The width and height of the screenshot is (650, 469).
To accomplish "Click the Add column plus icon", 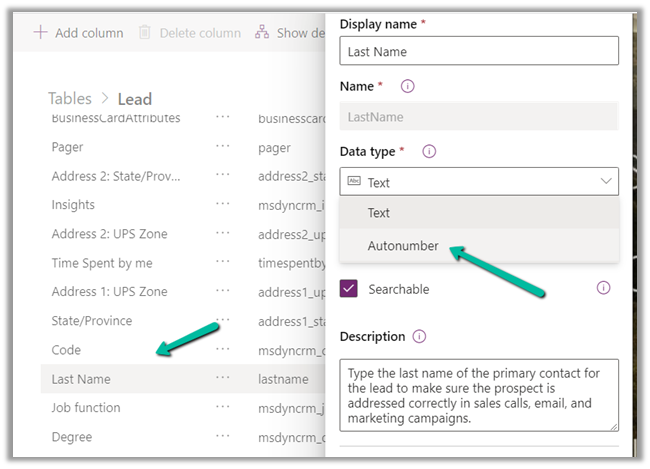I will tap(40, 33).
